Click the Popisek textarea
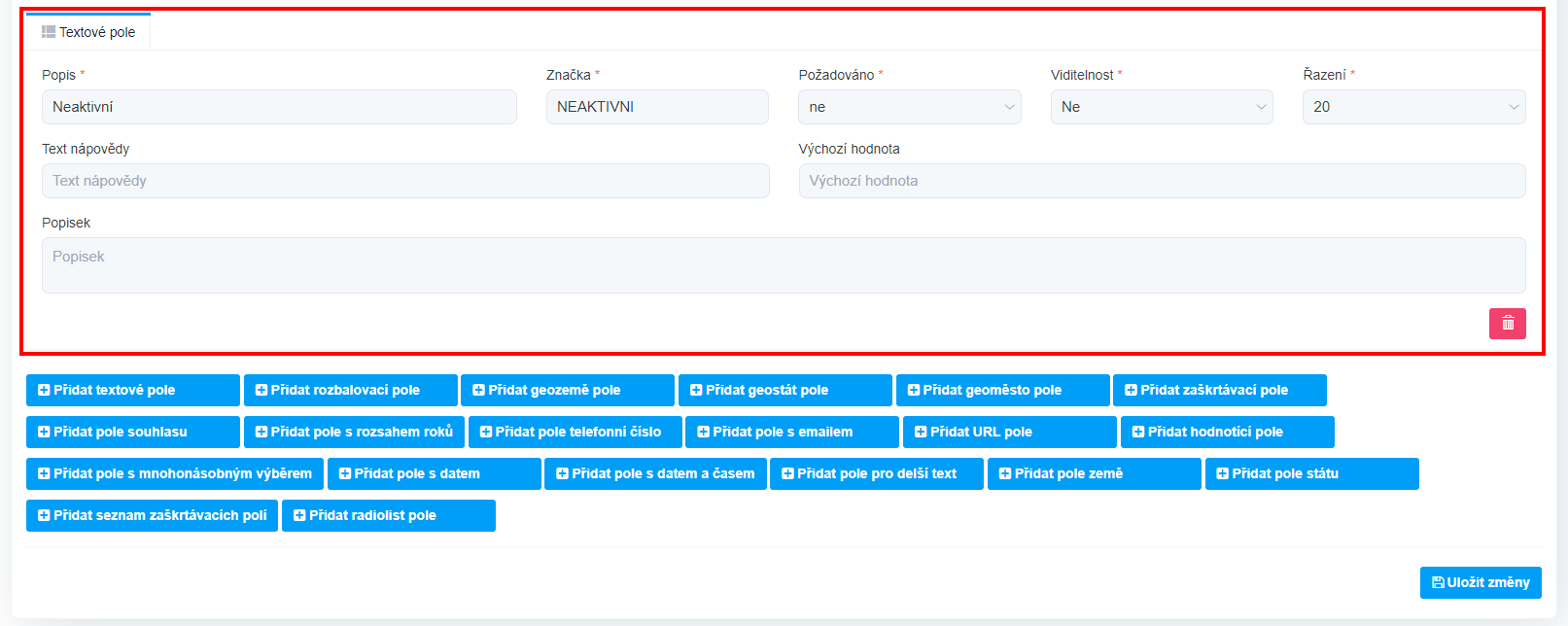This screenshot has width=1568, height=626. coord(784,265)
